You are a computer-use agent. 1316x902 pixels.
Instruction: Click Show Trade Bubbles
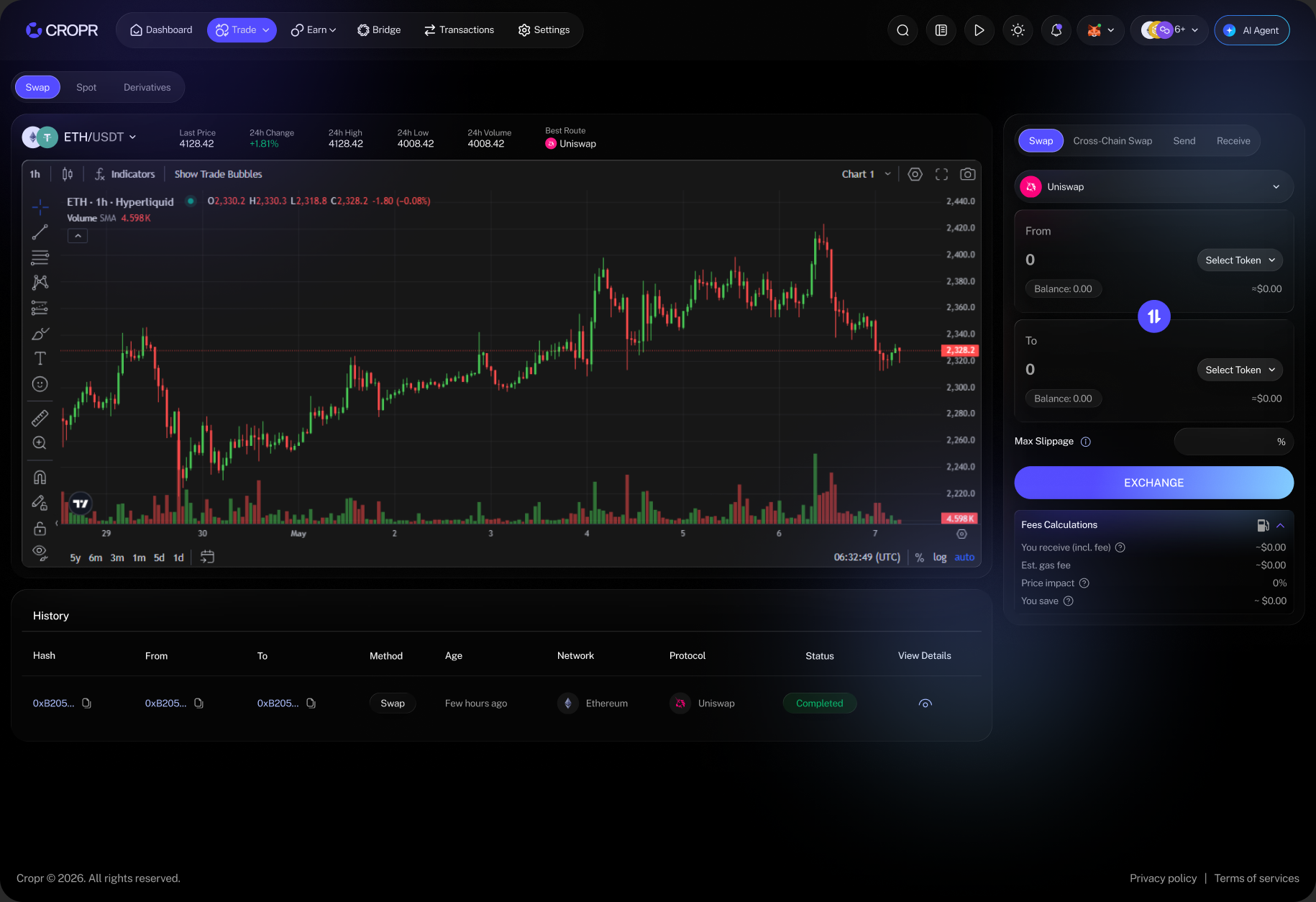click(x=218, y=174)
